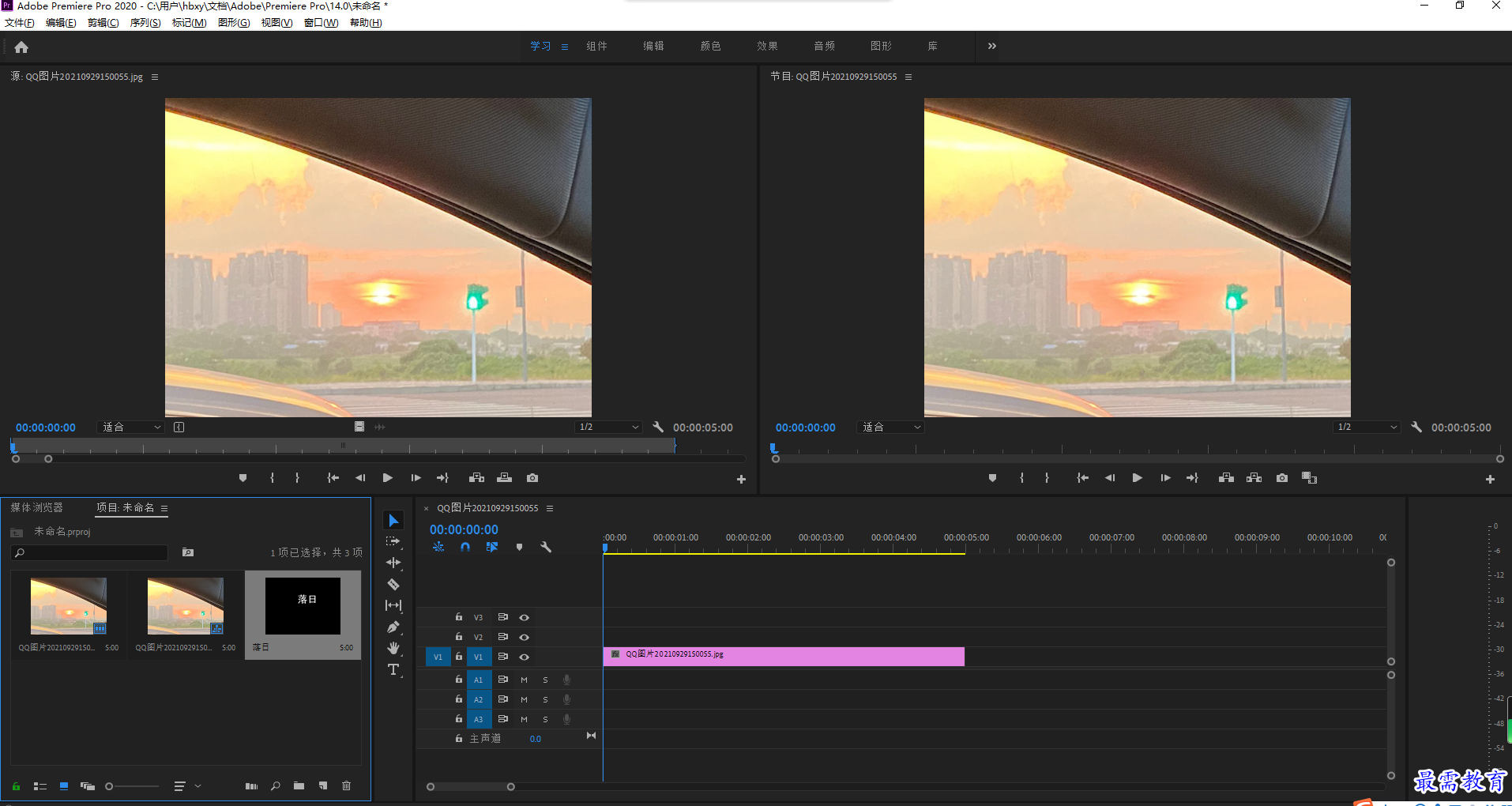1512x806 pixels.
Task: Toggle linked selection in timeline
Action: [x=492, y=547]
